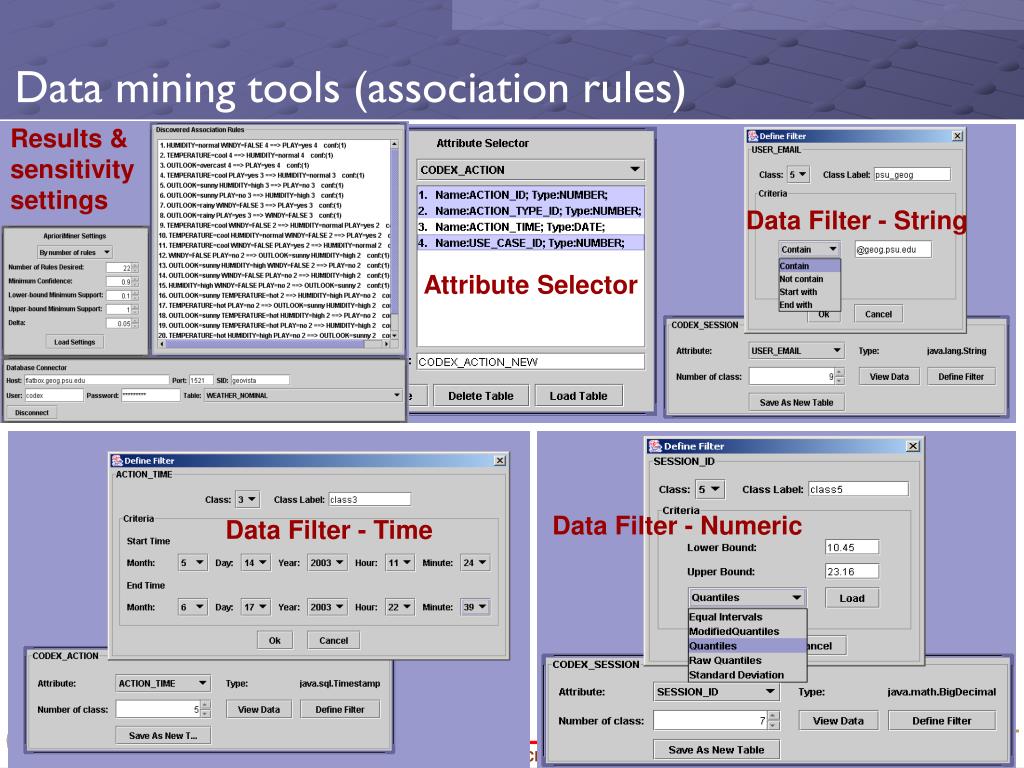Click the Load button beside Quantiles
The width and height of the screenshot is (1024, 768).
852,598
